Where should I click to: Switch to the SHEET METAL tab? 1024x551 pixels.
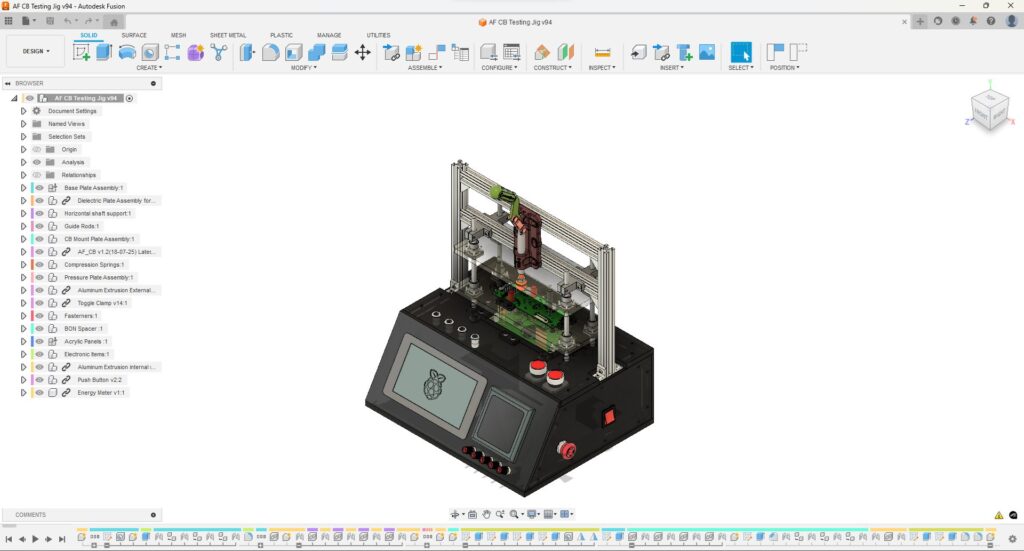pos(228,35)
